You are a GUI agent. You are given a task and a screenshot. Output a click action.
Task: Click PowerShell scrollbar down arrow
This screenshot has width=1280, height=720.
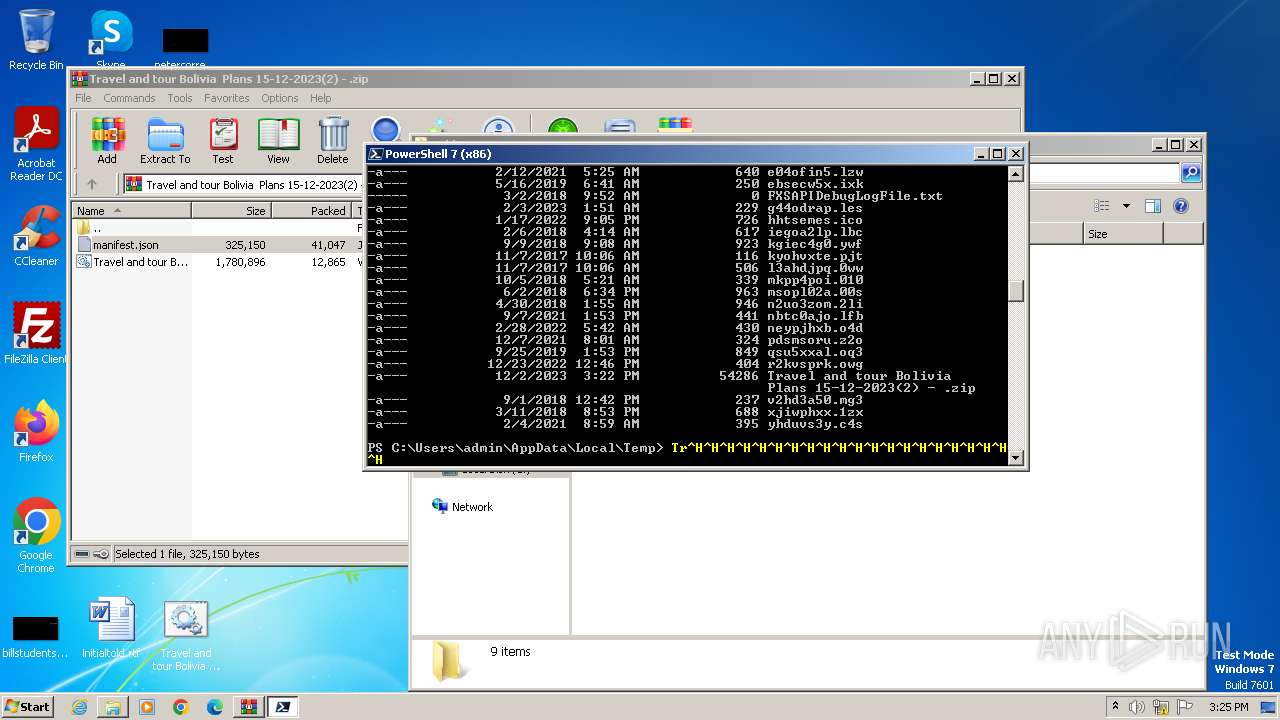pos(1015,458)
